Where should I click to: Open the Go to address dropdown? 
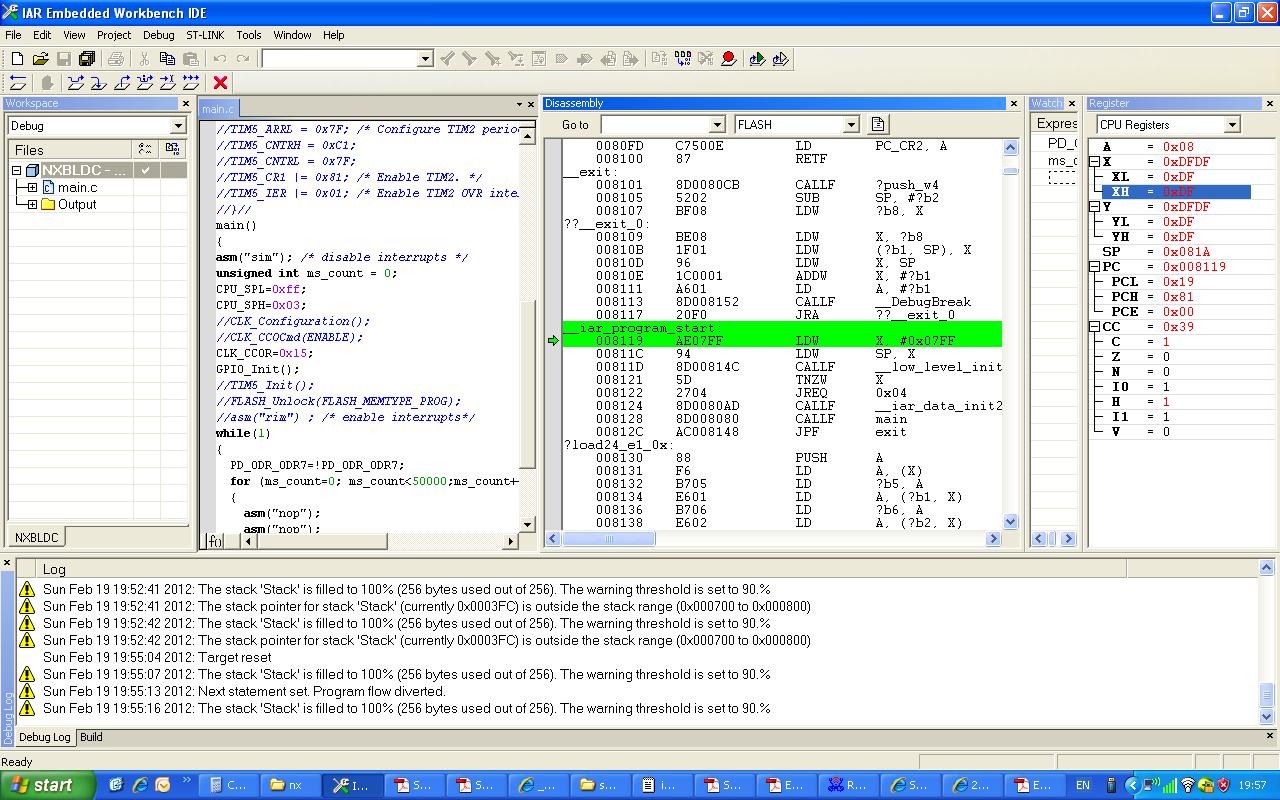click(717, 124)
